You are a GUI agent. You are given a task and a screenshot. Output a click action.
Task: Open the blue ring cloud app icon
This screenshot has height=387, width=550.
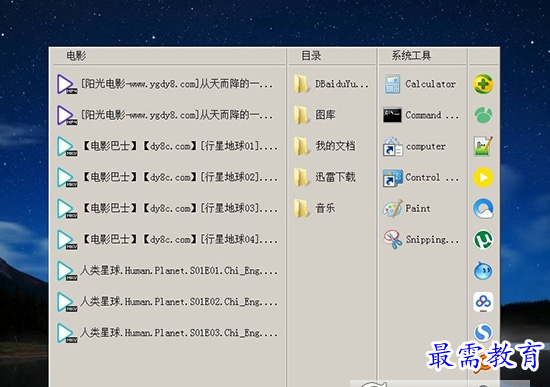(x=483, y=209)
